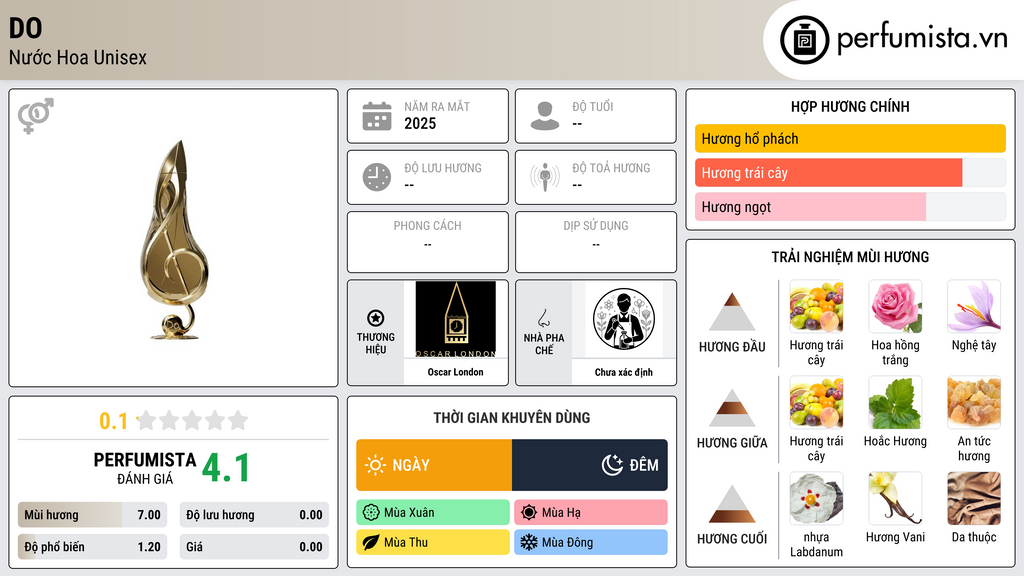Open the perfumer illustration thumbnail

[x=624, y=319]
